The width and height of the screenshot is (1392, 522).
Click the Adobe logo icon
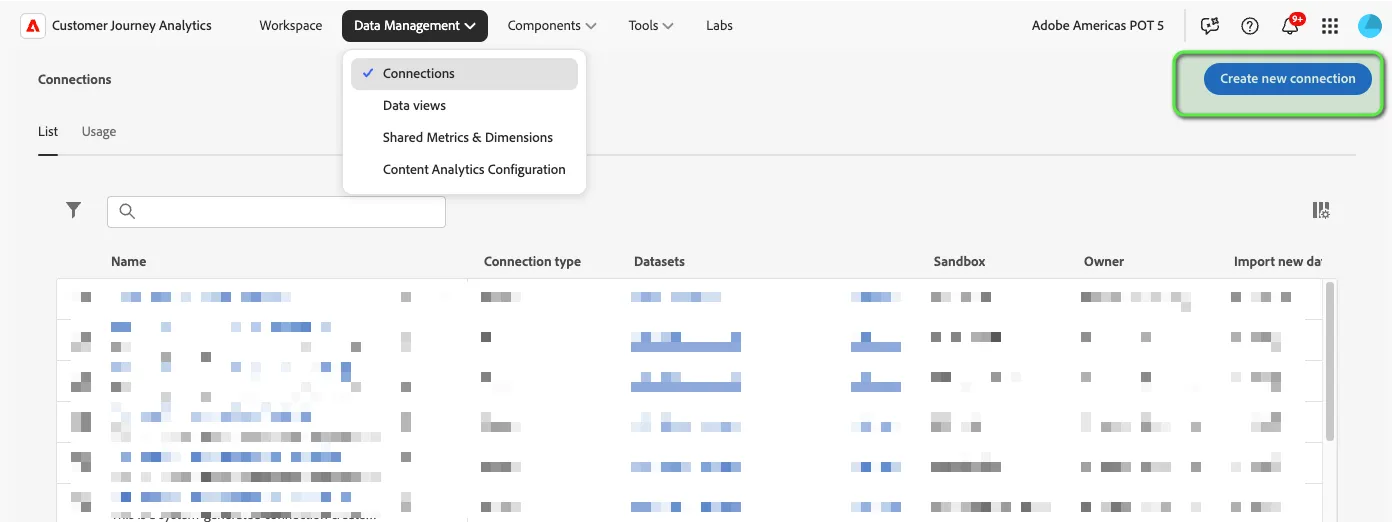tap(32, 26)
